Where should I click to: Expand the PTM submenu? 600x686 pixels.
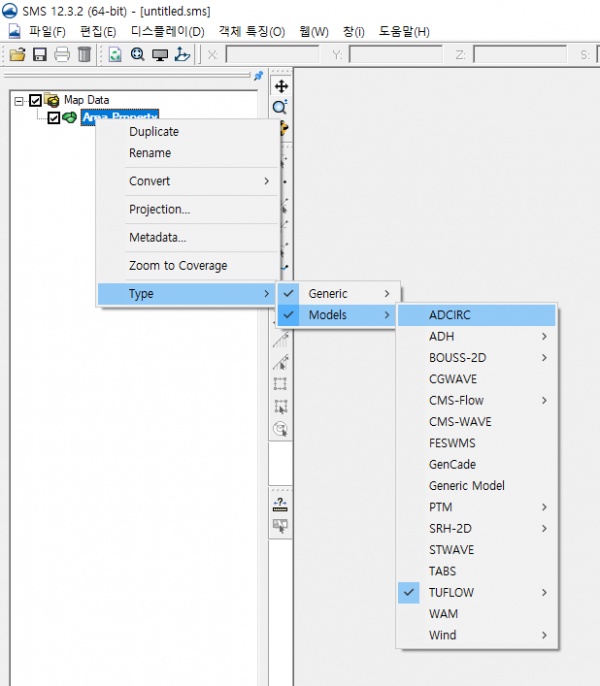(x=477, y=507)
